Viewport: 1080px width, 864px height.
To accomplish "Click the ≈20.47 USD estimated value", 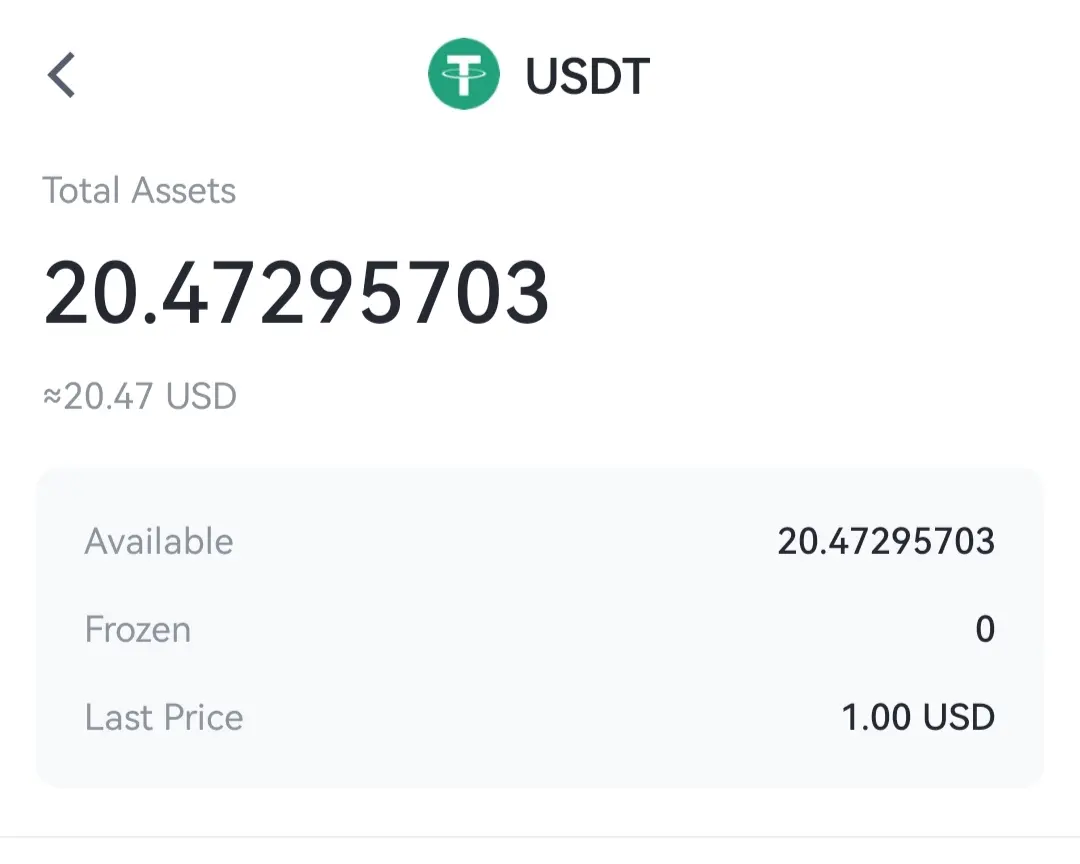I will click(140, 396).
